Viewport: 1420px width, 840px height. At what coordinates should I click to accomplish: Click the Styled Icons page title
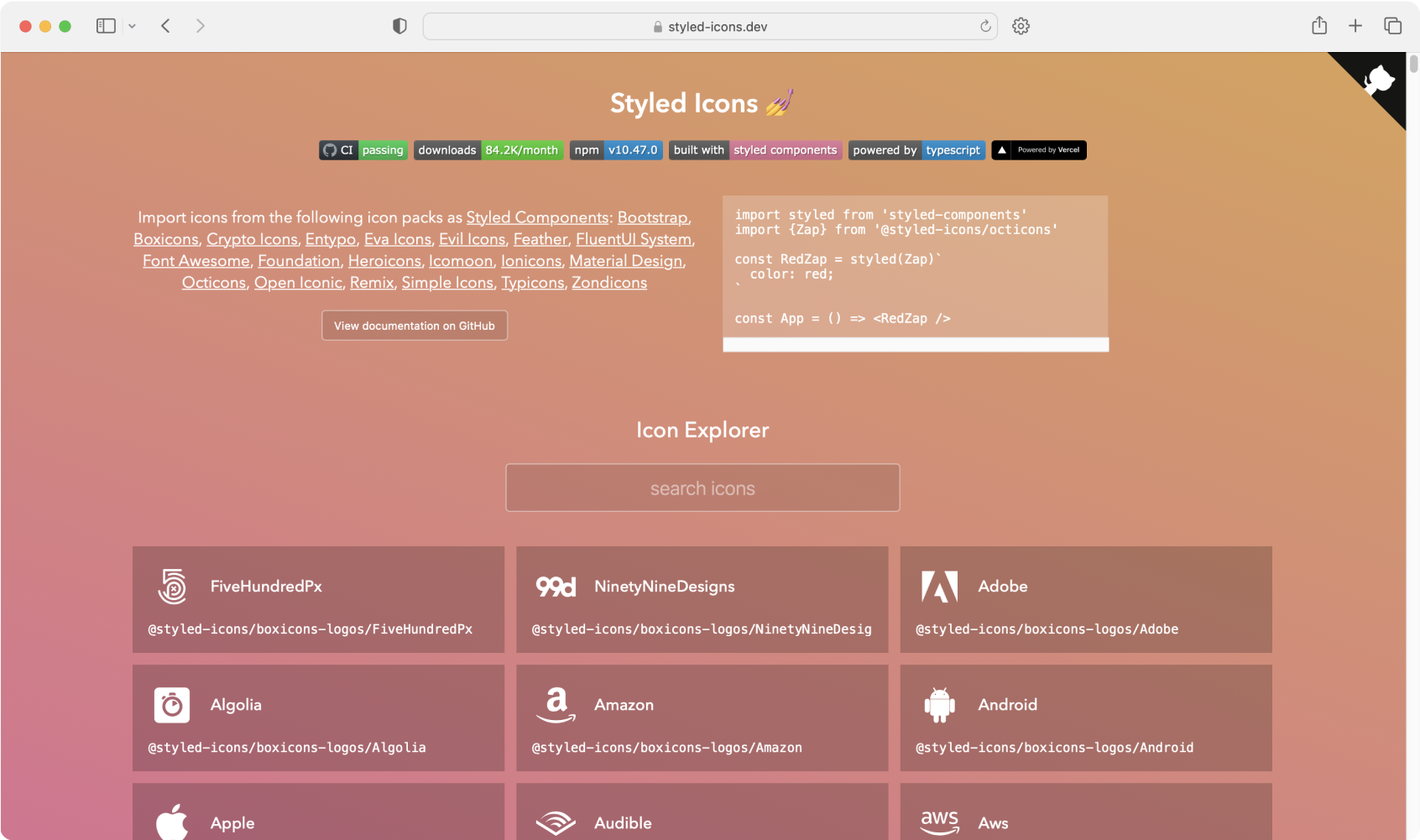coord(702,103)
